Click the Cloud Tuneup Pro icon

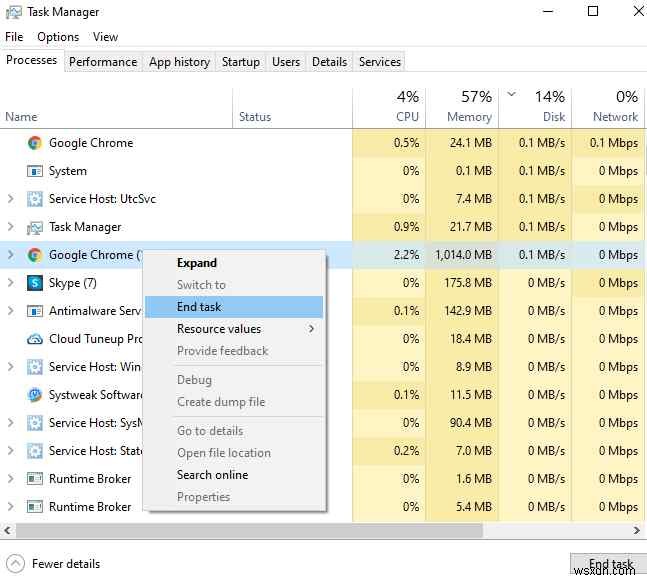tap(35, 339)
